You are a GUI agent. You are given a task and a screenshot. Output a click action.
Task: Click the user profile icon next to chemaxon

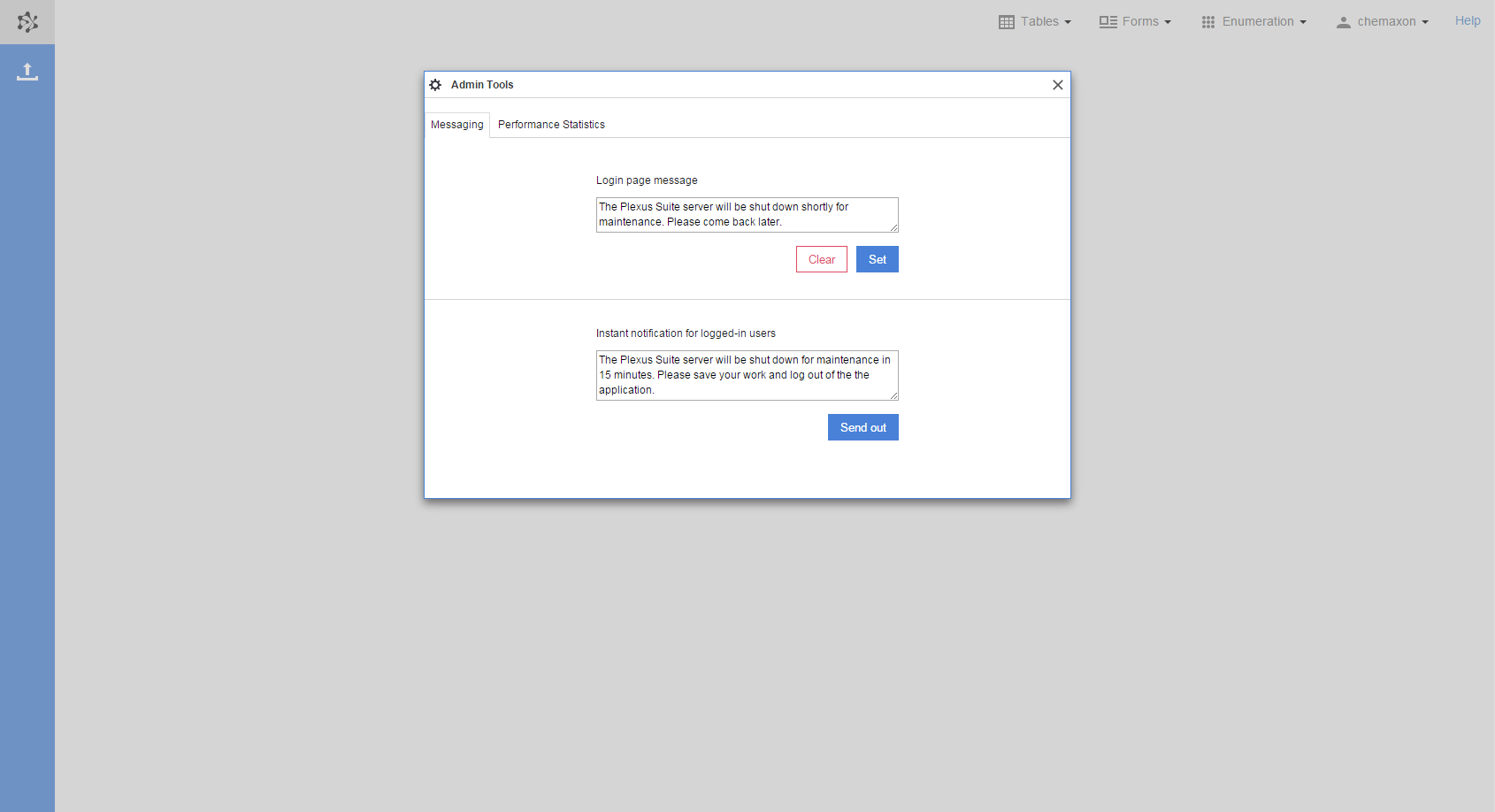[1344, 21]
